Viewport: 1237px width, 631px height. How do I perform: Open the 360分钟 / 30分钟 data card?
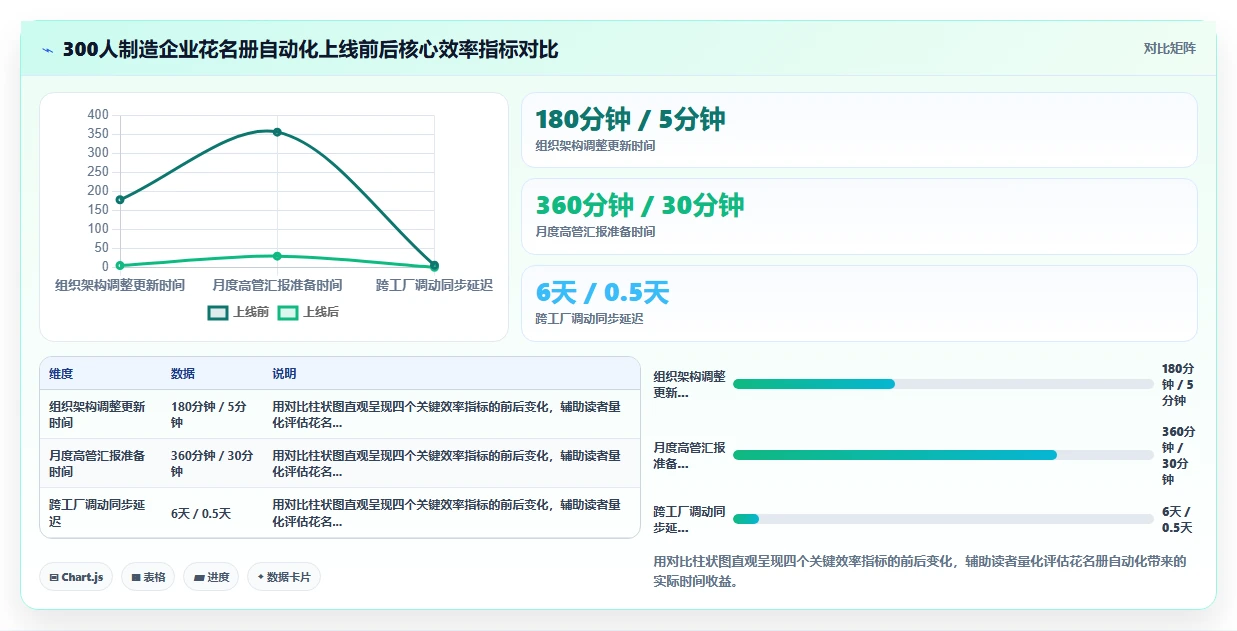click(859, 216)
